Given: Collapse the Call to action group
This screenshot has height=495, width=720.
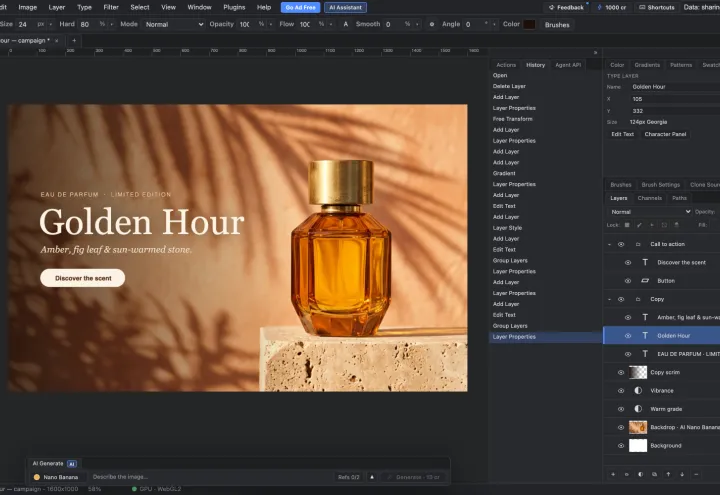Looking at the screenshot, I should pyautogui.click(x=609, y=244).
